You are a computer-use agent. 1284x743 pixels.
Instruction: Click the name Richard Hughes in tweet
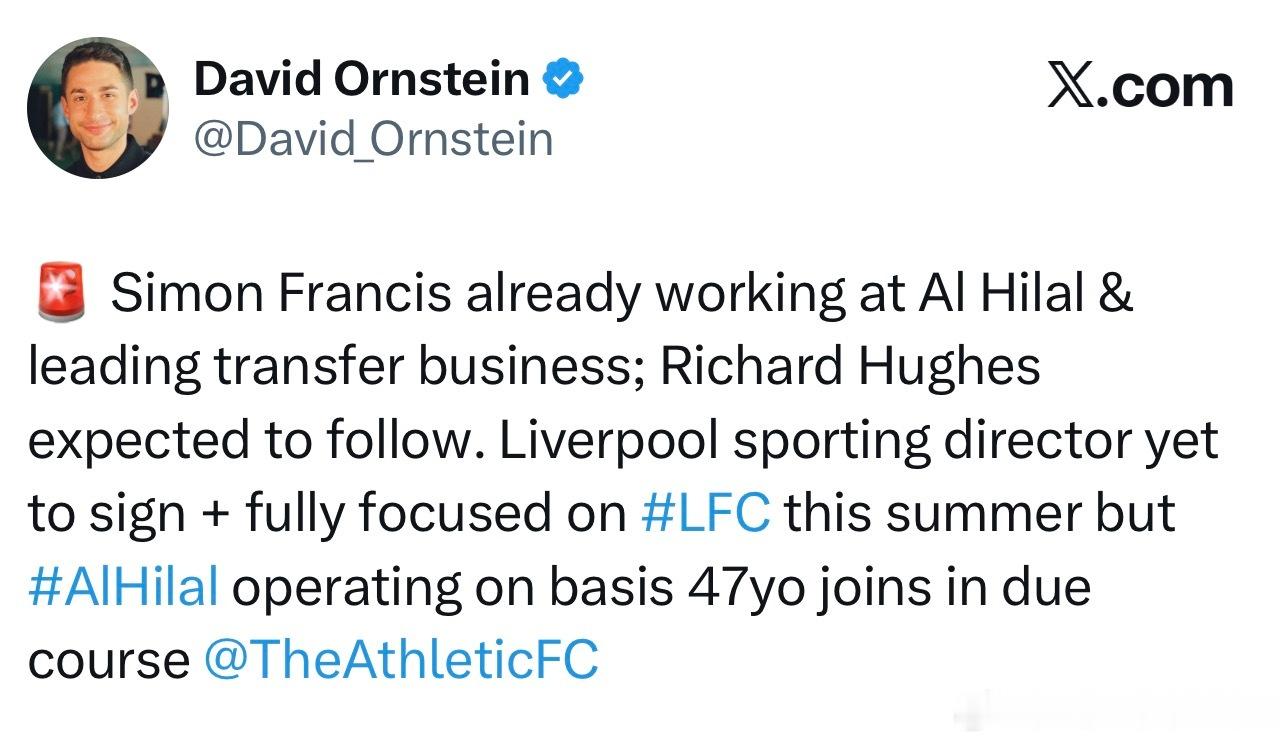coord(850,367)
